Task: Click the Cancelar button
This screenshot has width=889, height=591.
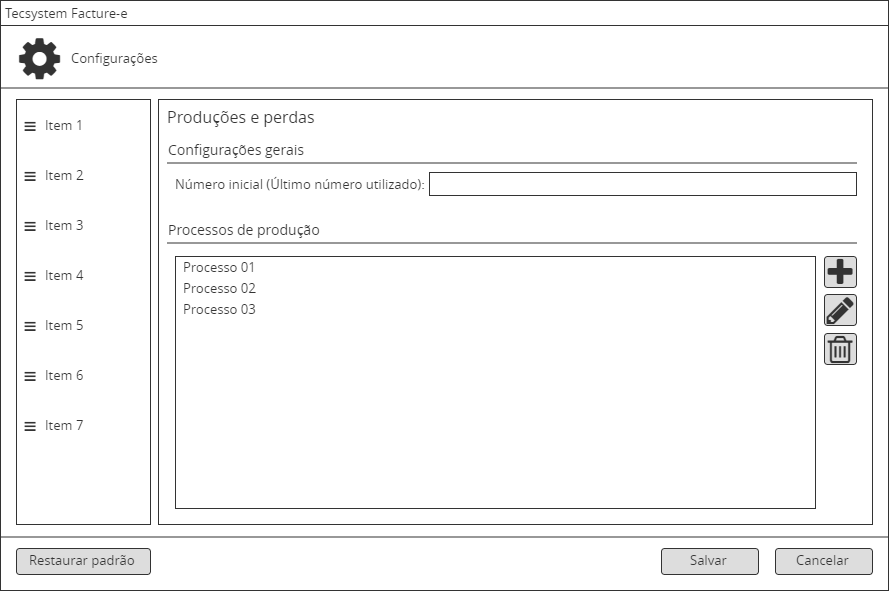Action: [x=823, y=561]
